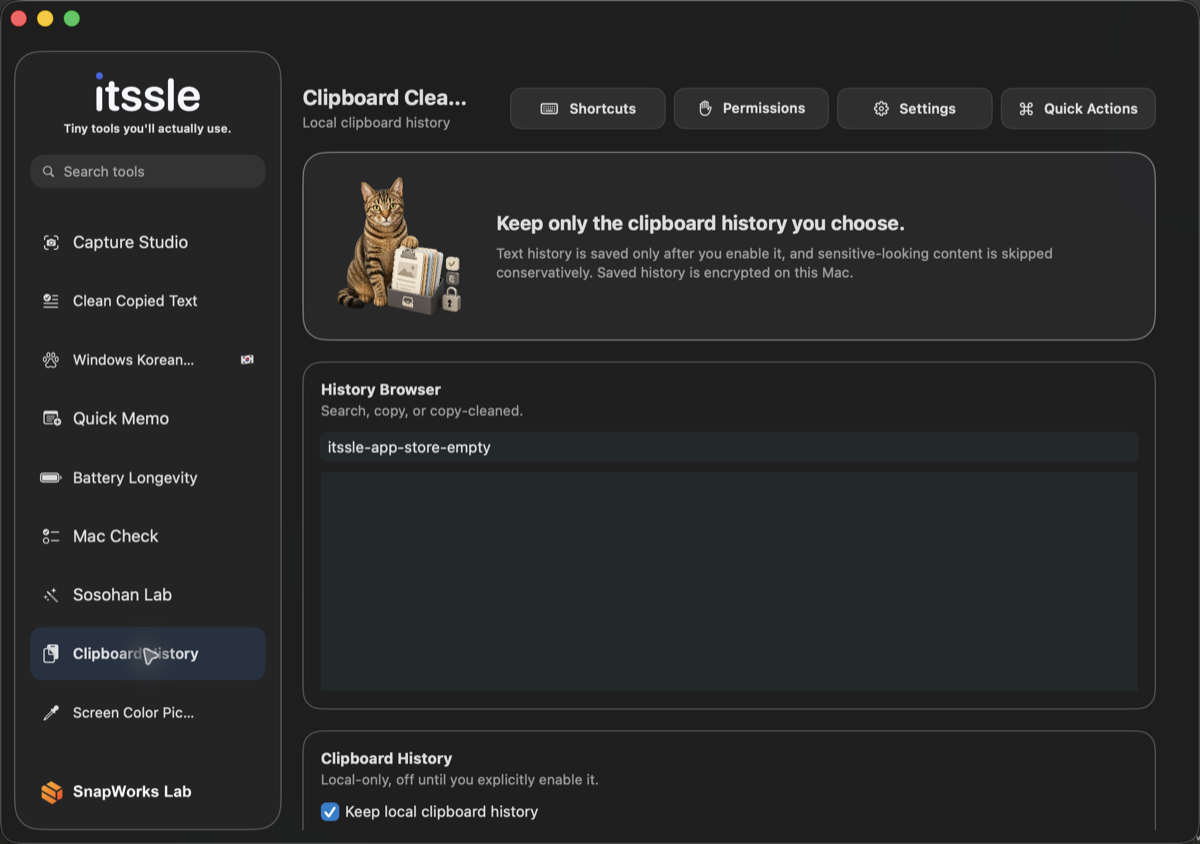Click the gear icon on Settings
The width and height of the screenshot is (1200, 844).
click(881, 109)
